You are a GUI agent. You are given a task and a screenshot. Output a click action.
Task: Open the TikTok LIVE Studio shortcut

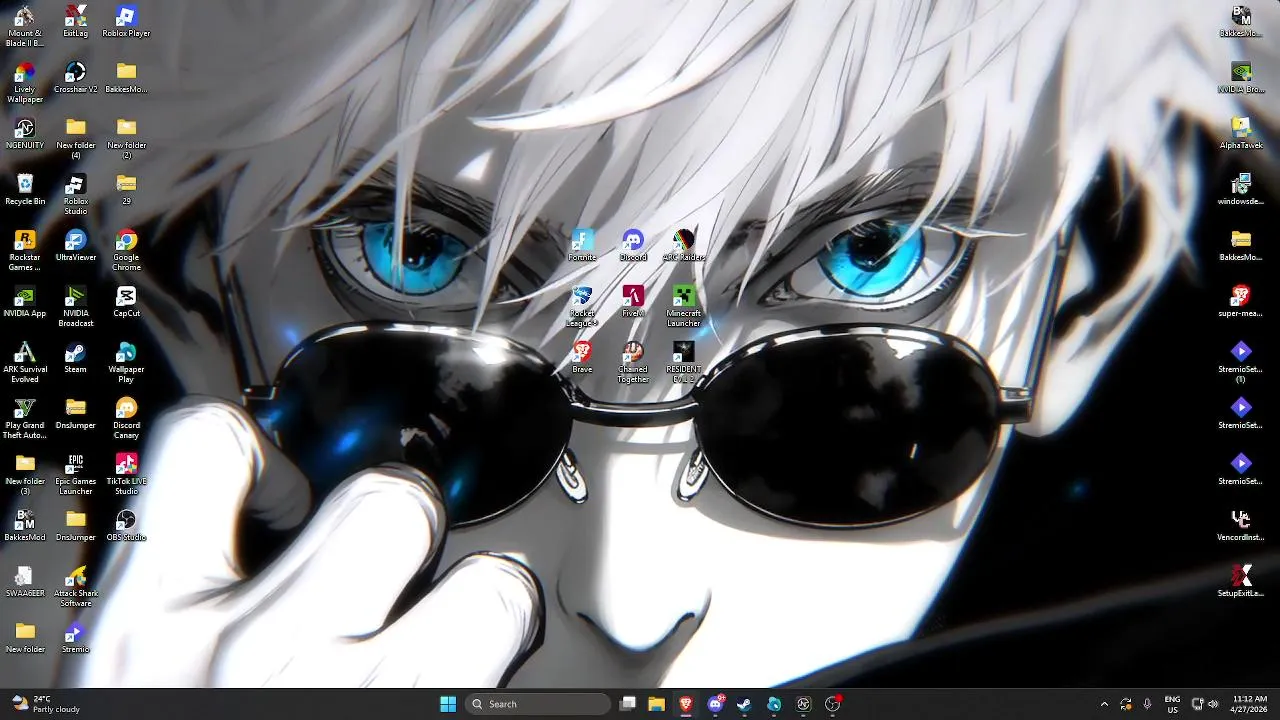tap(126, 475)
